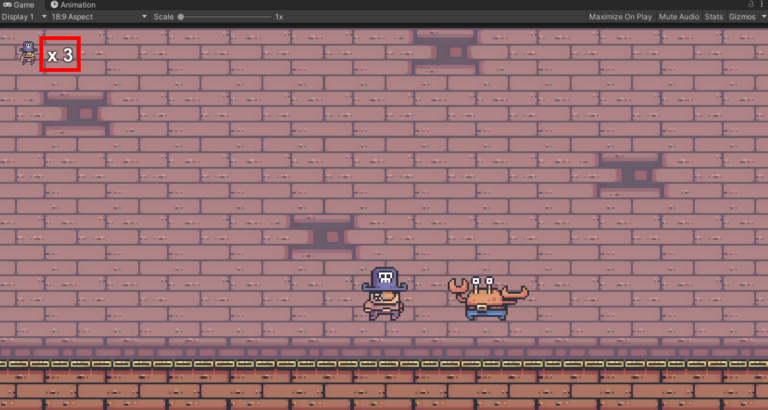Screen dimensions: 768x410
Task: Click the Scale slider handle
Action: [x=181, y=17]
